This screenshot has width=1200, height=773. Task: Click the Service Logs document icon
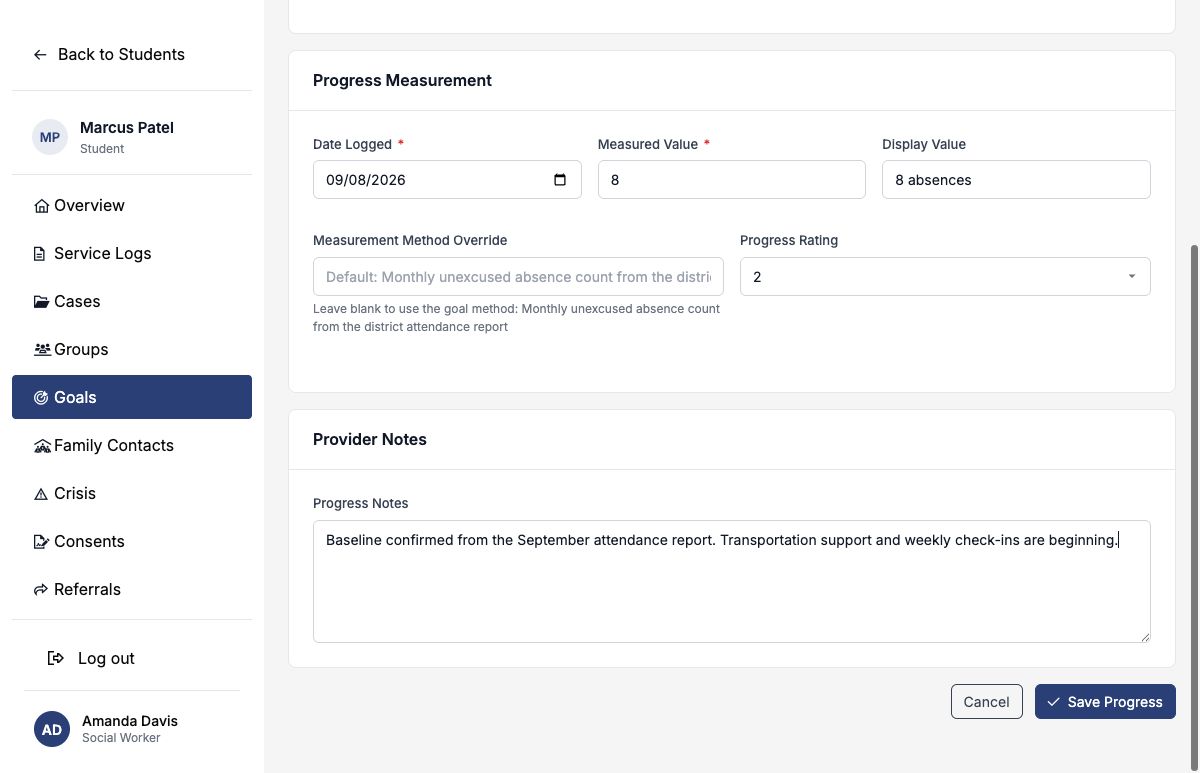40,254
